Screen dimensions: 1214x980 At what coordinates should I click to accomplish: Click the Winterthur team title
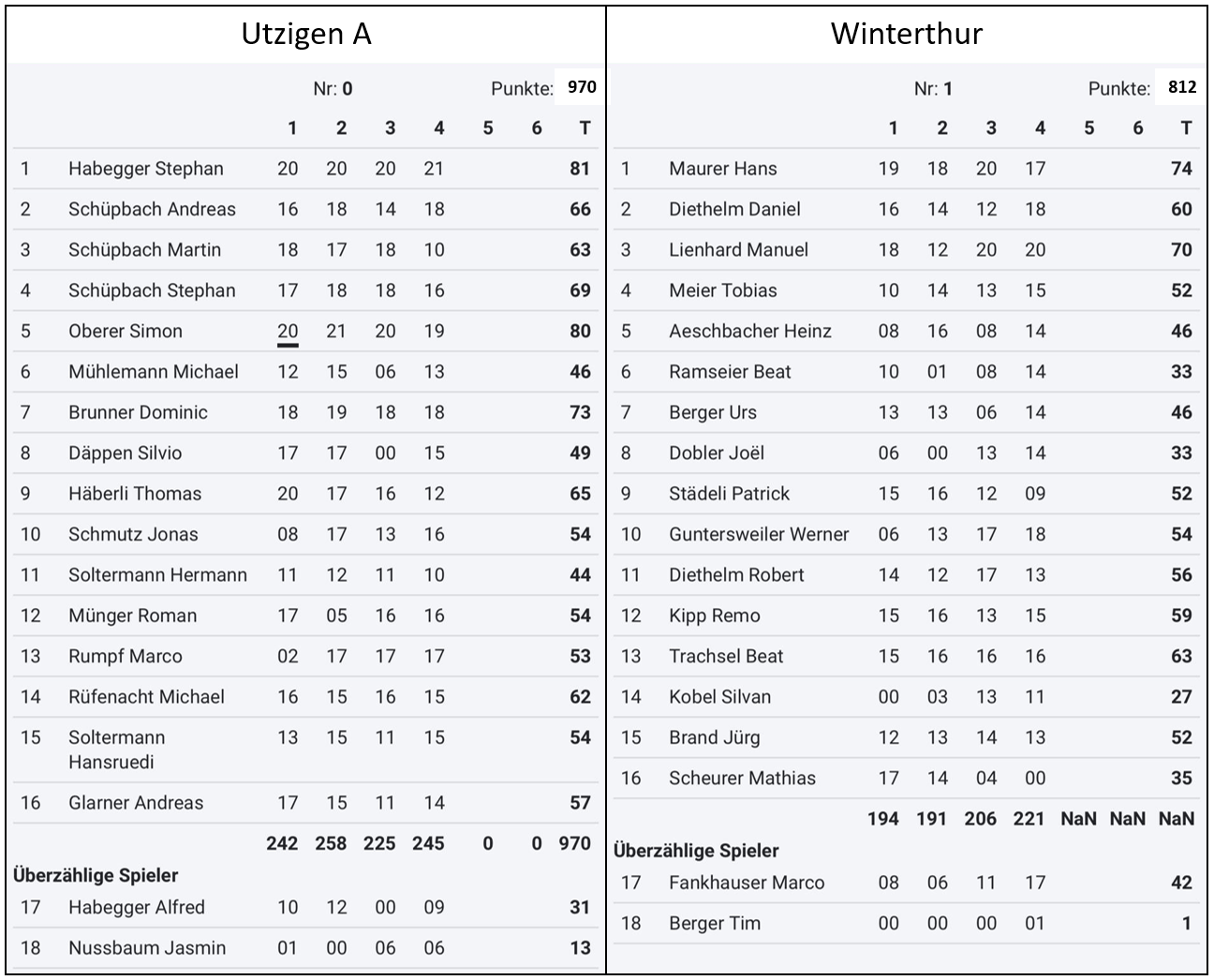[x=906, y=35]
